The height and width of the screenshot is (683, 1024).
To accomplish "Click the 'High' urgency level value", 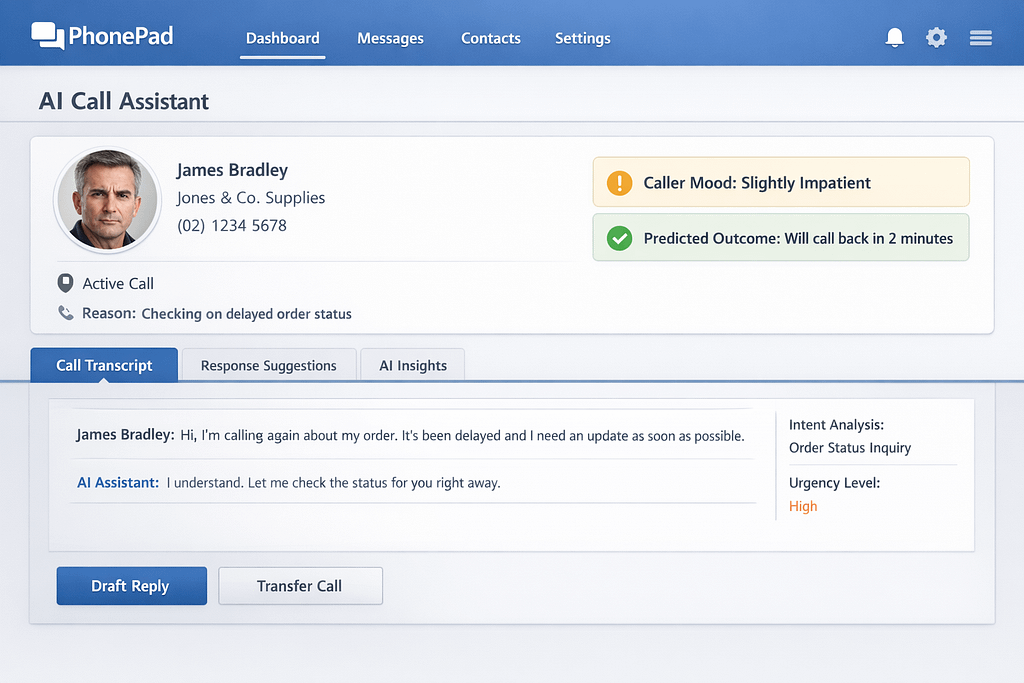I will (803, 507).
